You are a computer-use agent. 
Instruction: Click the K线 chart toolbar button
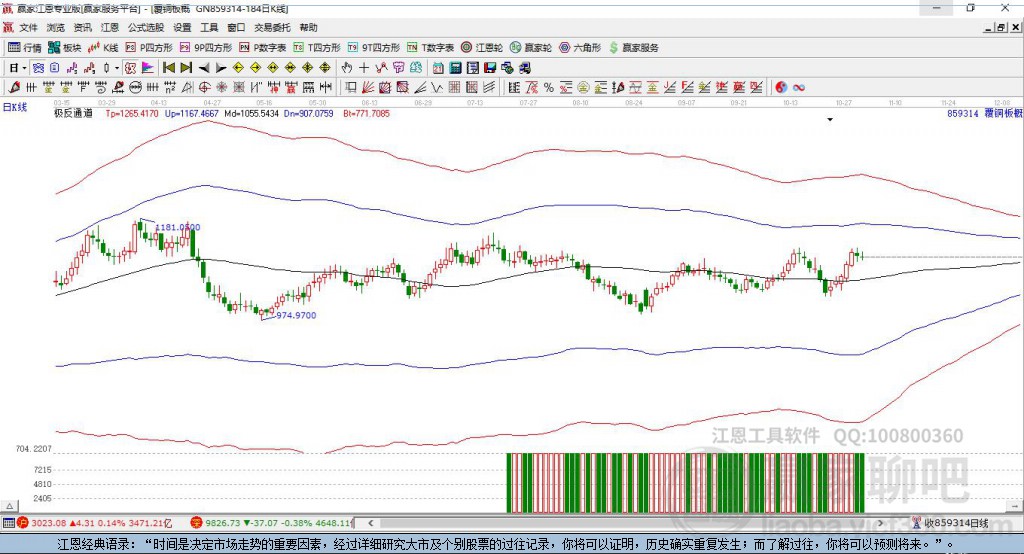(x=104, y=48)
